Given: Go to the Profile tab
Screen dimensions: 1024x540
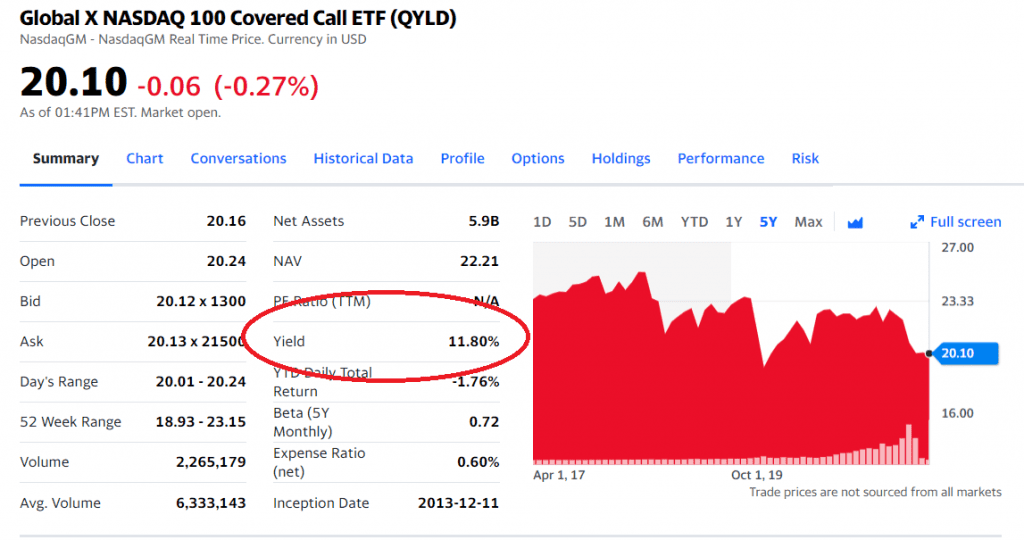Looking at the screenshot, I should click(462, 158).
